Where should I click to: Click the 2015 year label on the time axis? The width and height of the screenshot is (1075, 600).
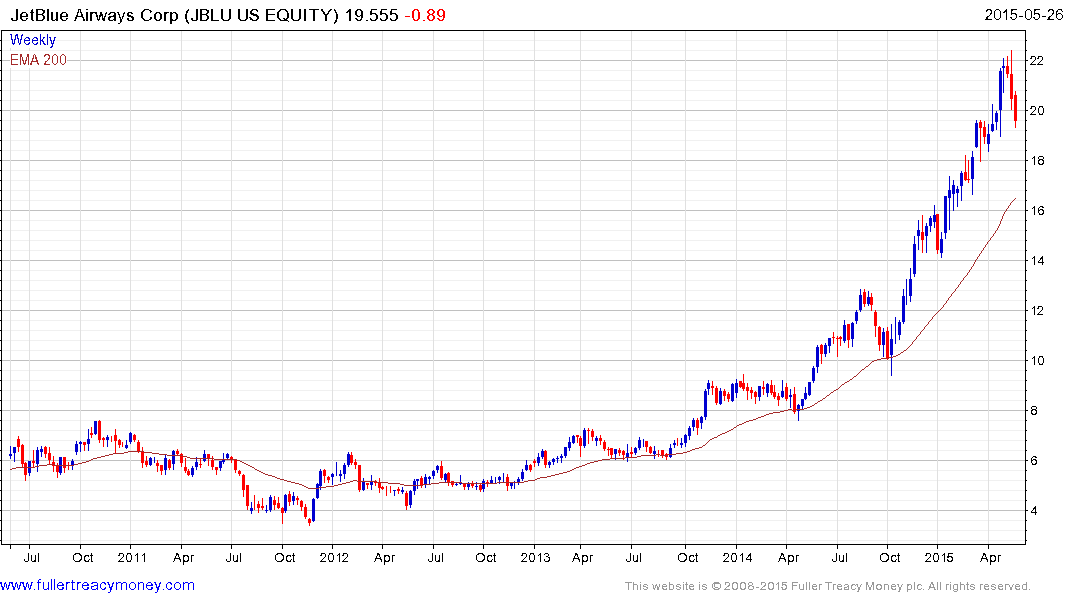939,557
